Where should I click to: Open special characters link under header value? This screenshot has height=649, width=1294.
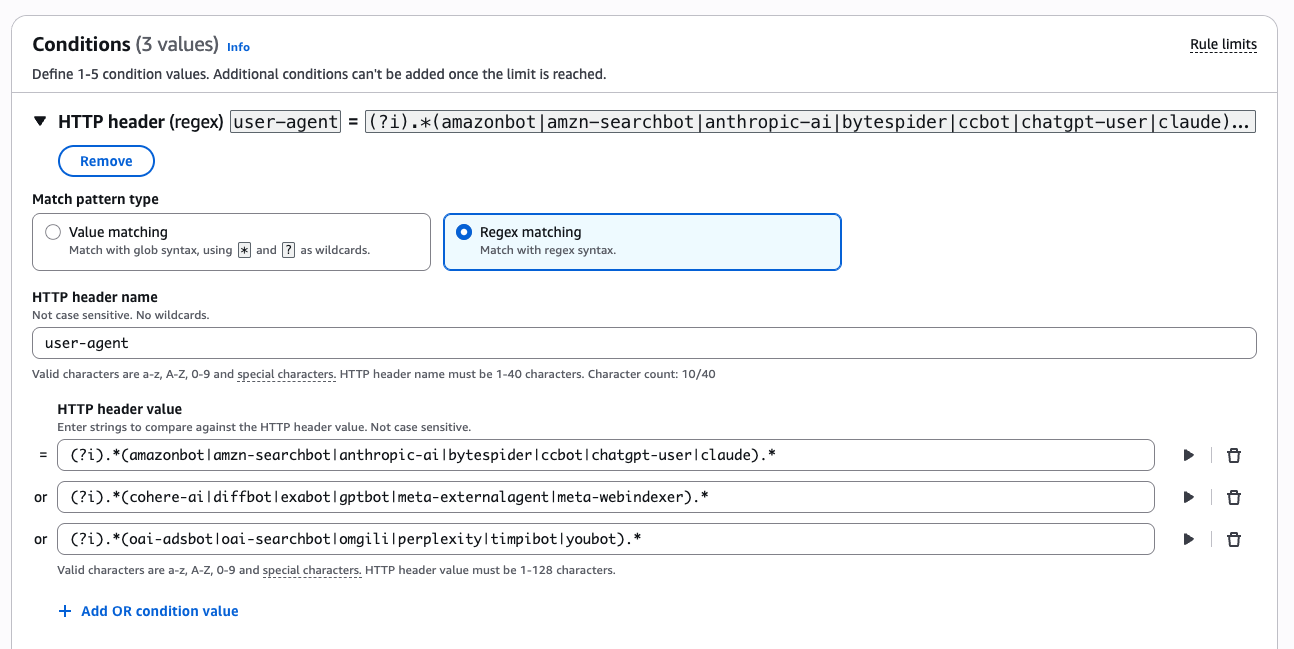tap(311, 570)
